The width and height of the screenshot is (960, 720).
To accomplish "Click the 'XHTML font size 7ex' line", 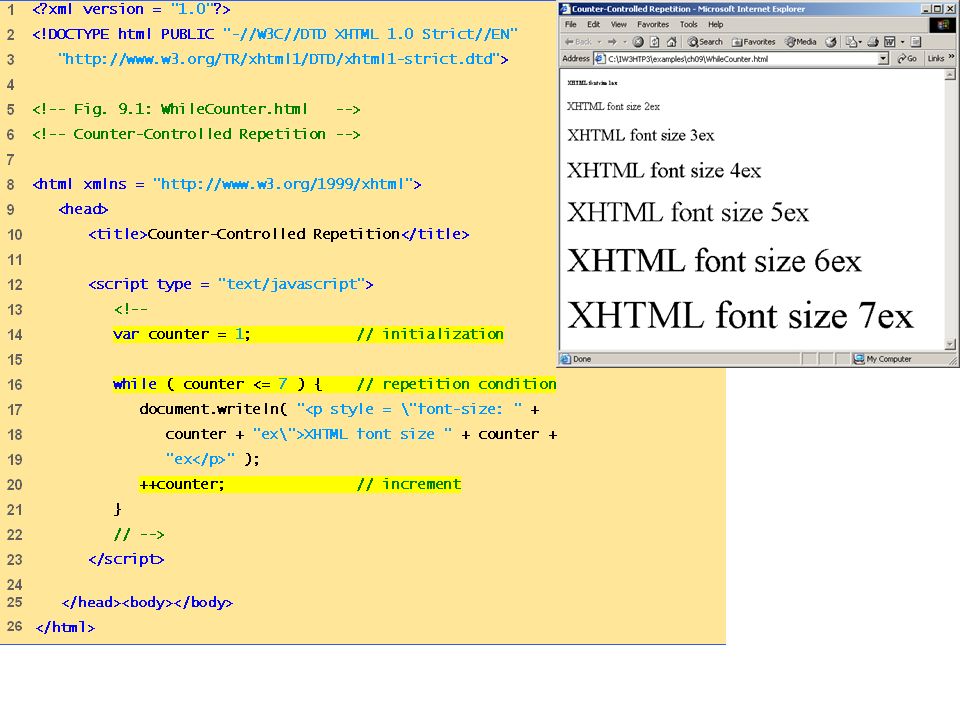I will pyautogui.click(x=740, y=316).
